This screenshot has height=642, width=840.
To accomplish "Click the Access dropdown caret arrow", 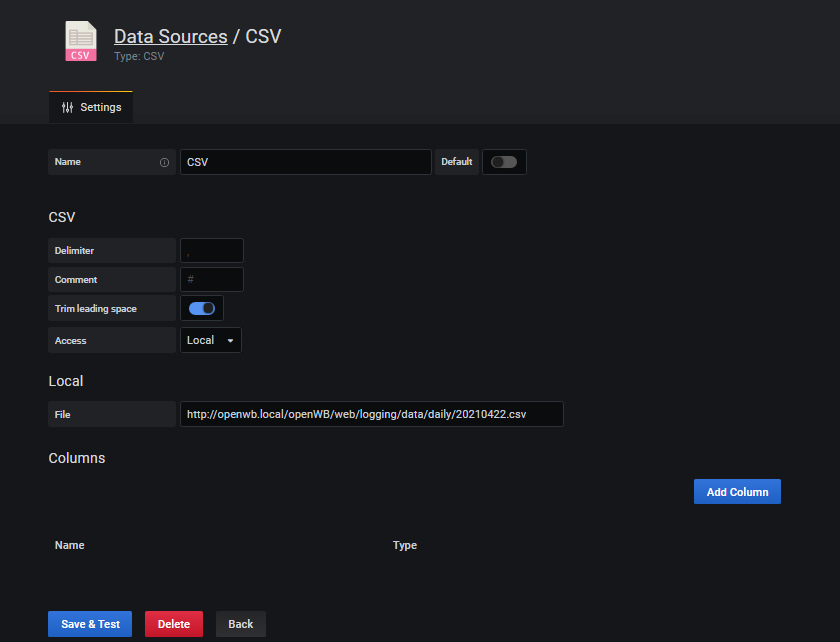I will [x=231, y=341].
